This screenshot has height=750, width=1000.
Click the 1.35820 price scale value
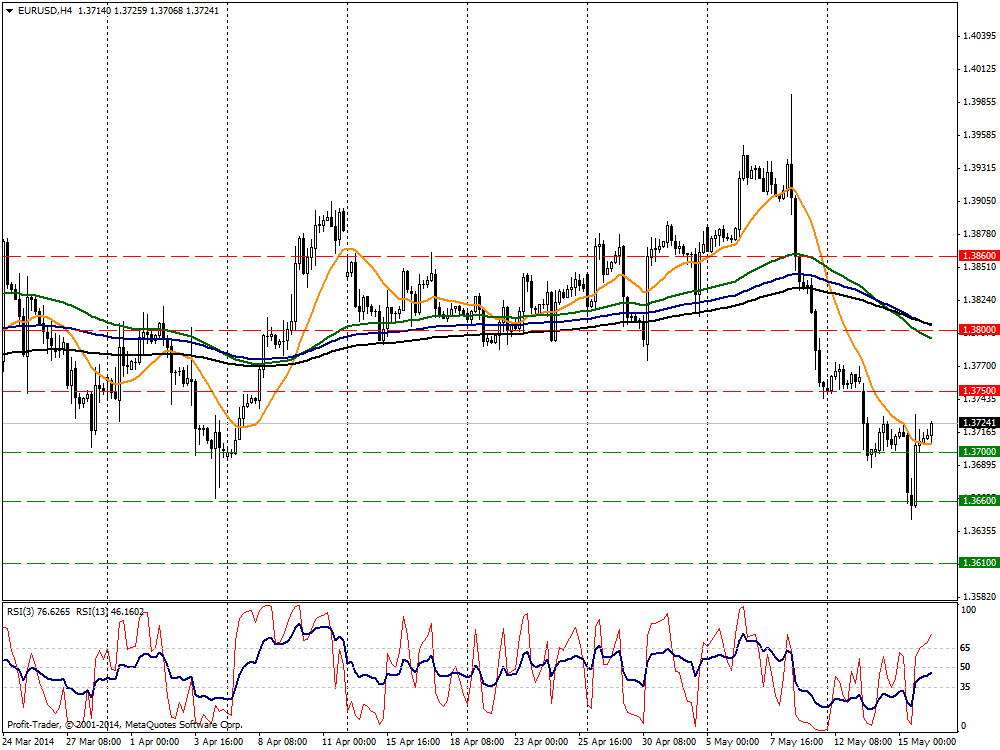[980, 597]
